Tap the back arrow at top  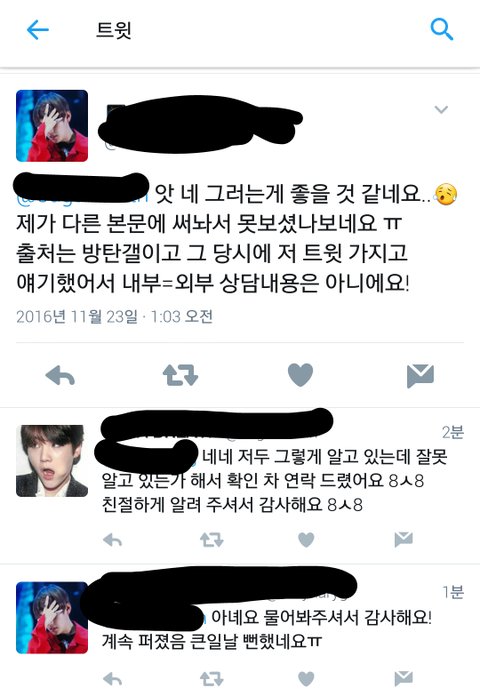click(x=38, y=30)
